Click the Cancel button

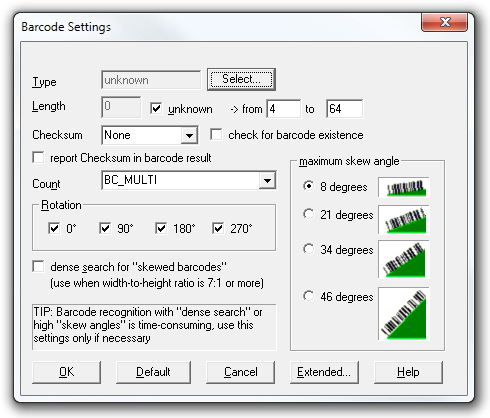tap(241, 372)
